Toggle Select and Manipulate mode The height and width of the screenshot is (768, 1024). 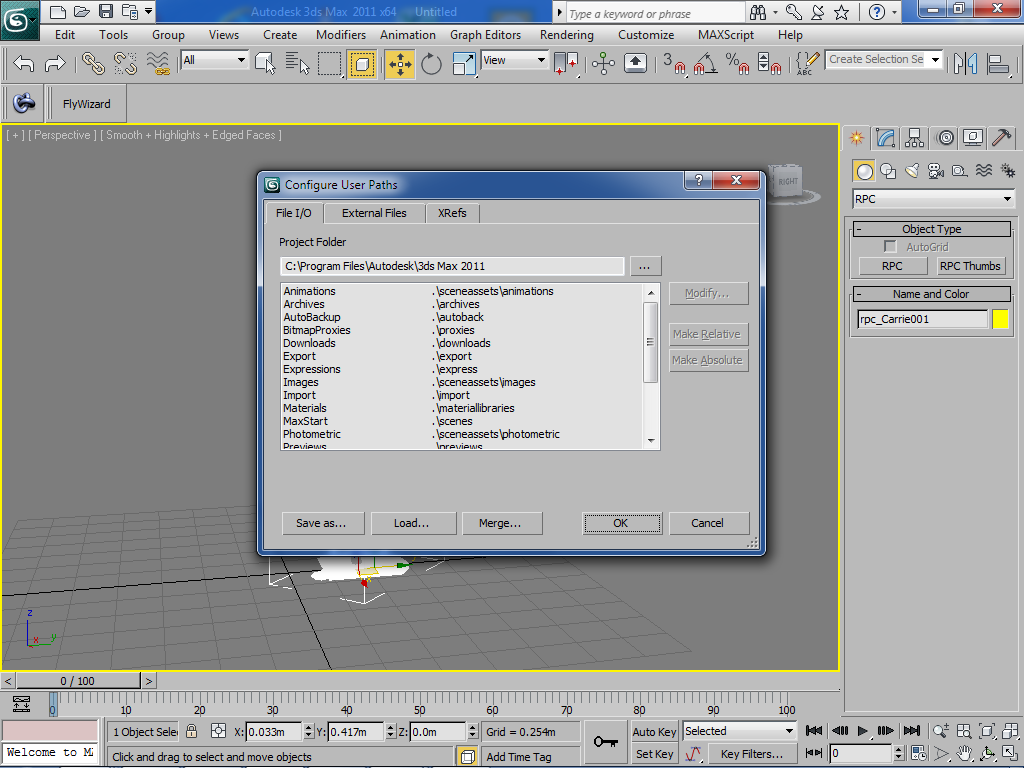click(x=603, y=63)
